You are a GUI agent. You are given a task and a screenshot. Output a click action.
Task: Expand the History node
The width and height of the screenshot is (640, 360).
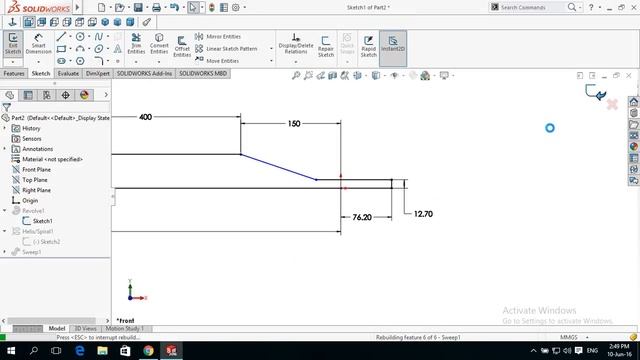click(5, 128)
